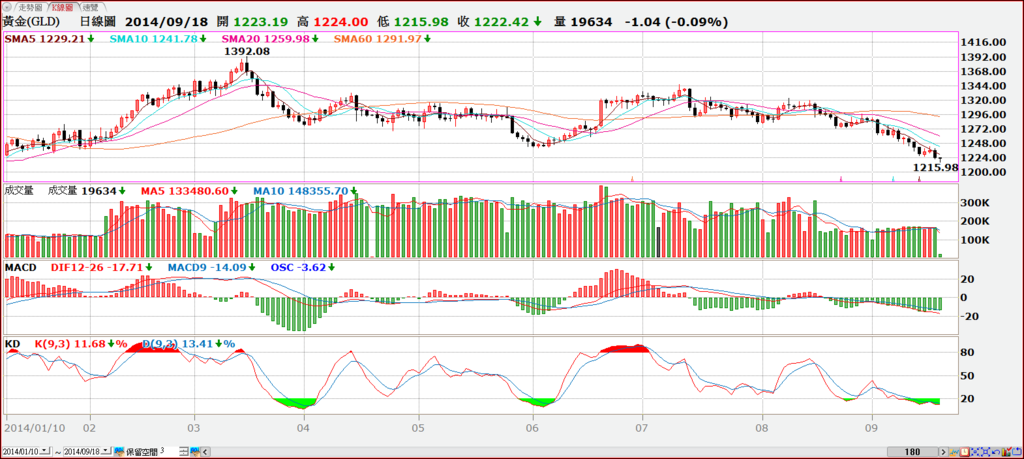The height and width of the screenshot is (459, 1024).
Task: Adjust the 保留空間 spinner arrows
Action: pos(184,451)
